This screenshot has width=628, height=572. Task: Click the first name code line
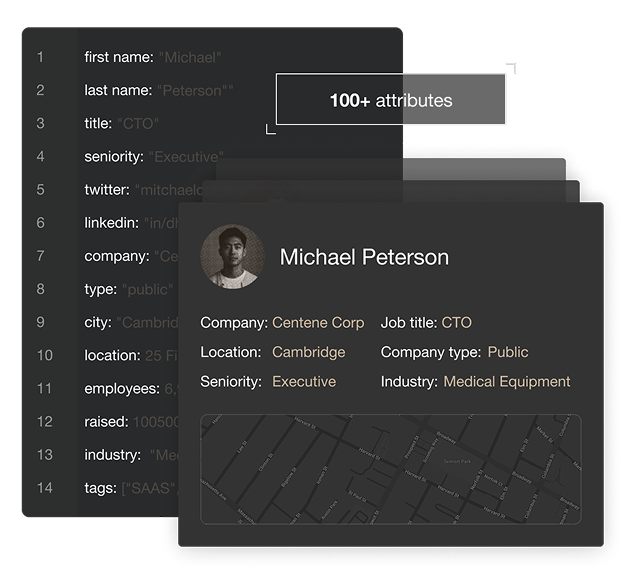pos(152,57)
